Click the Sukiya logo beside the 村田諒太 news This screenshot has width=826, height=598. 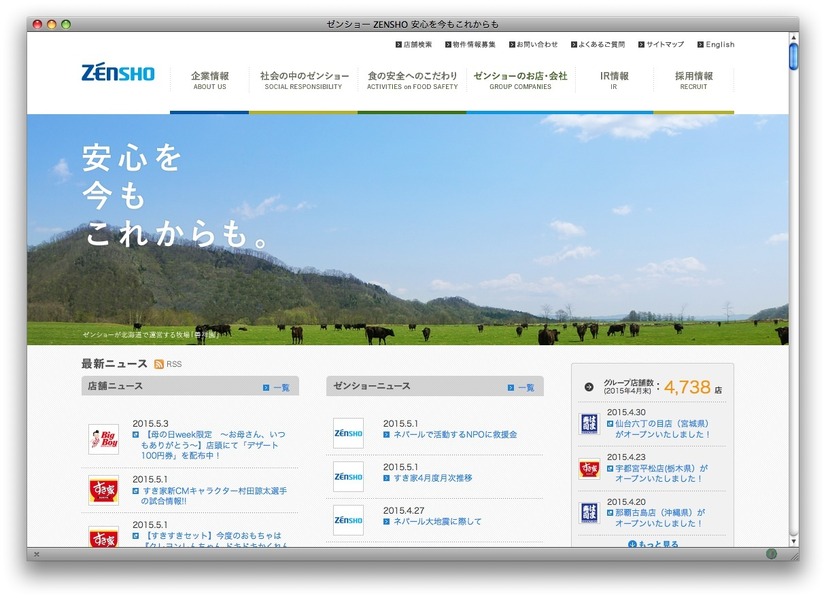tap(103, 490)
